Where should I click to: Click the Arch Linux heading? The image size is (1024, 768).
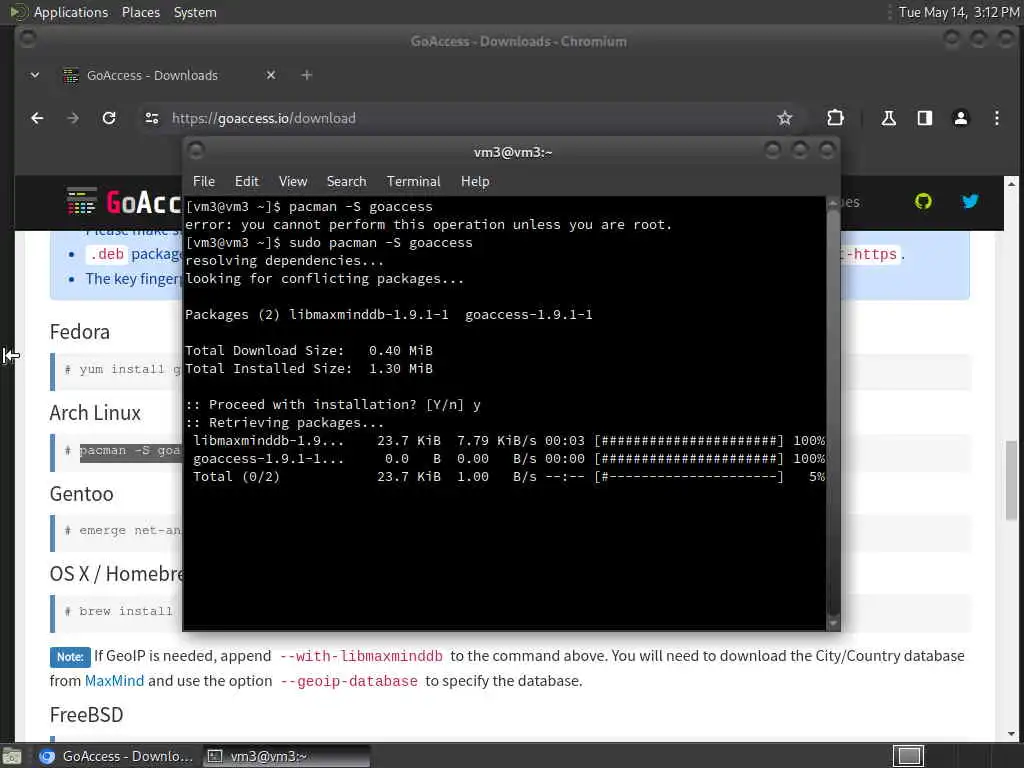95,413
